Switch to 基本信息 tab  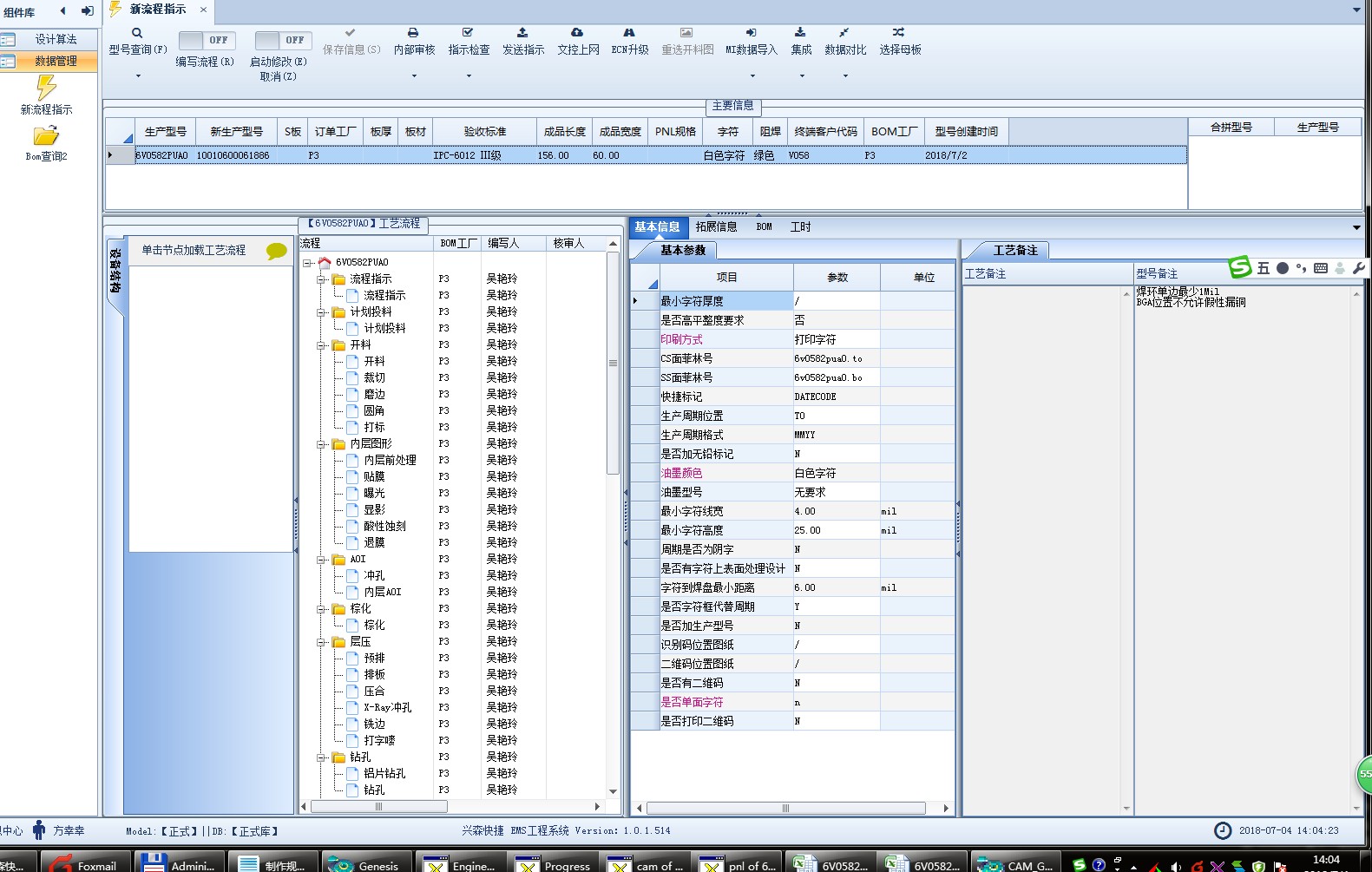tap(657, 226)
